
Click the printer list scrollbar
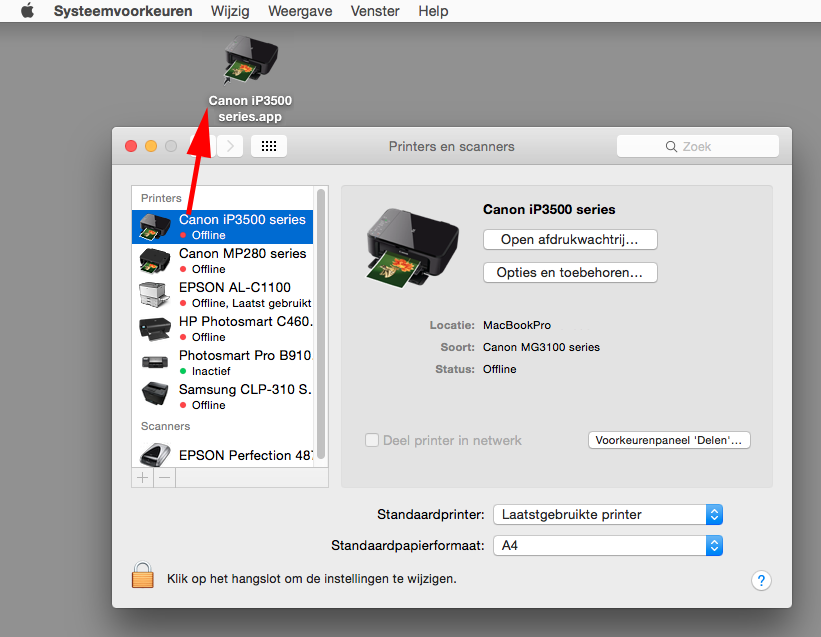coord(321,325)
